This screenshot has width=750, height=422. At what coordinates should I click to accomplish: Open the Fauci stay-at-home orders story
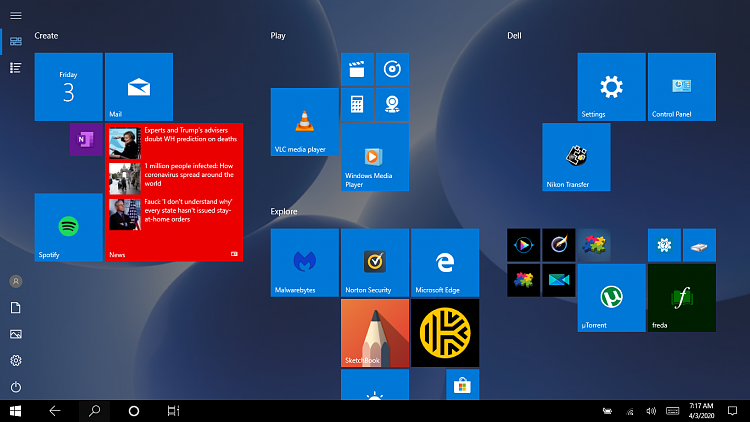point(188,211)
